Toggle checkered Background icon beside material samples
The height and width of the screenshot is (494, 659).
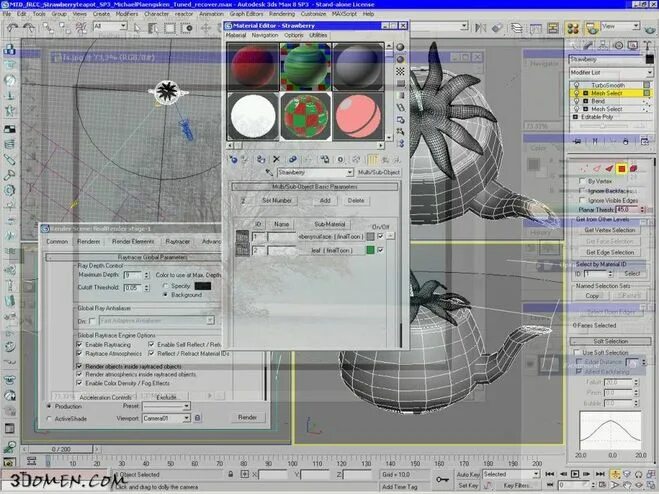pos(401,71)
